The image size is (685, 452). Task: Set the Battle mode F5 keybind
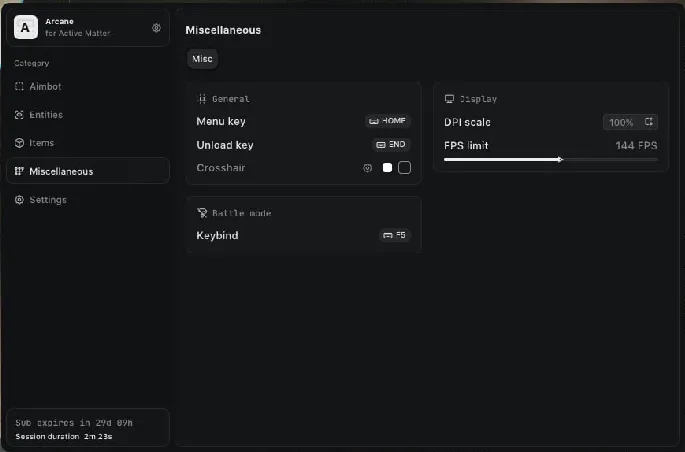coord(394,235)
